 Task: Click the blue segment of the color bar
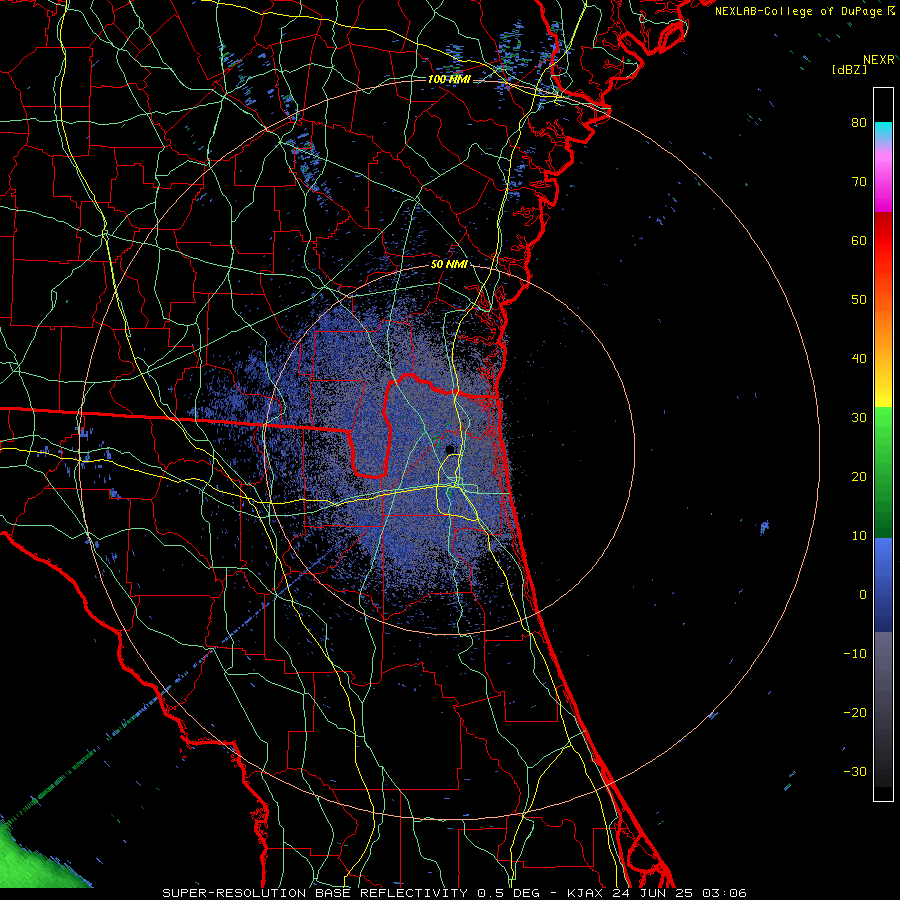click(883, 585)
